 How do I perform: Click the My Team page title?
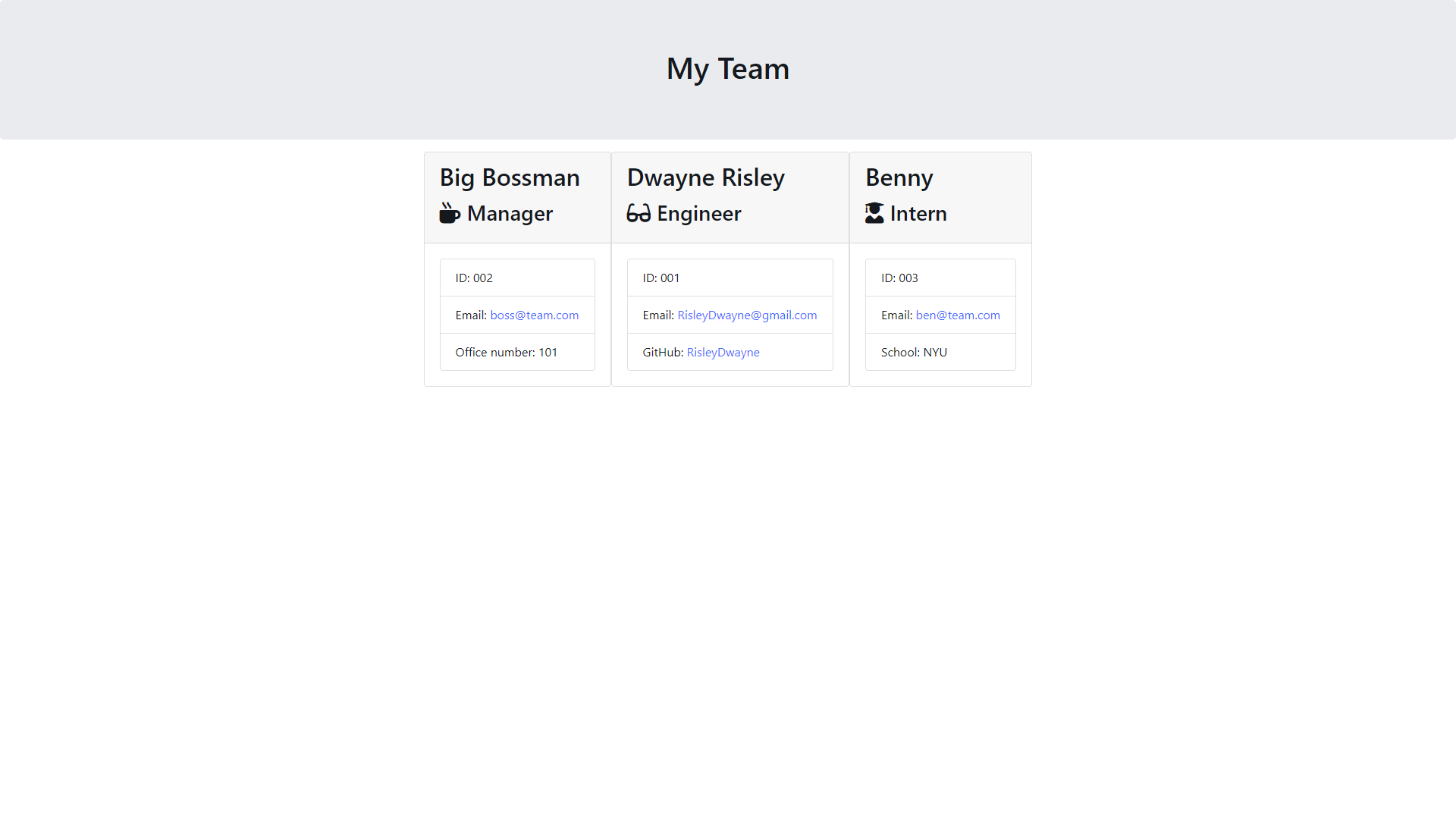[x=727, y=68]
